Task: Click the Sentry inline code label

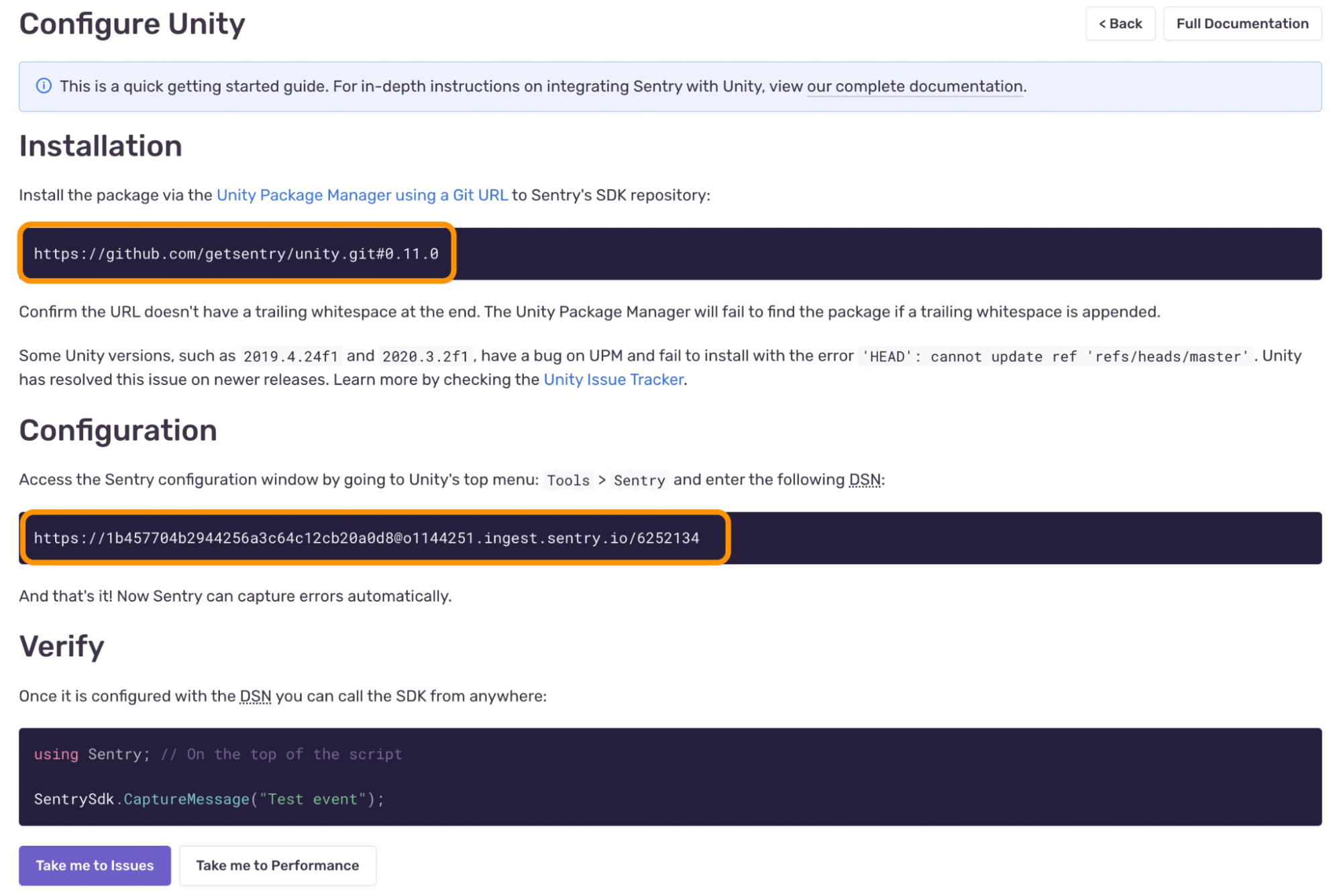Action: tap(639, 480)
